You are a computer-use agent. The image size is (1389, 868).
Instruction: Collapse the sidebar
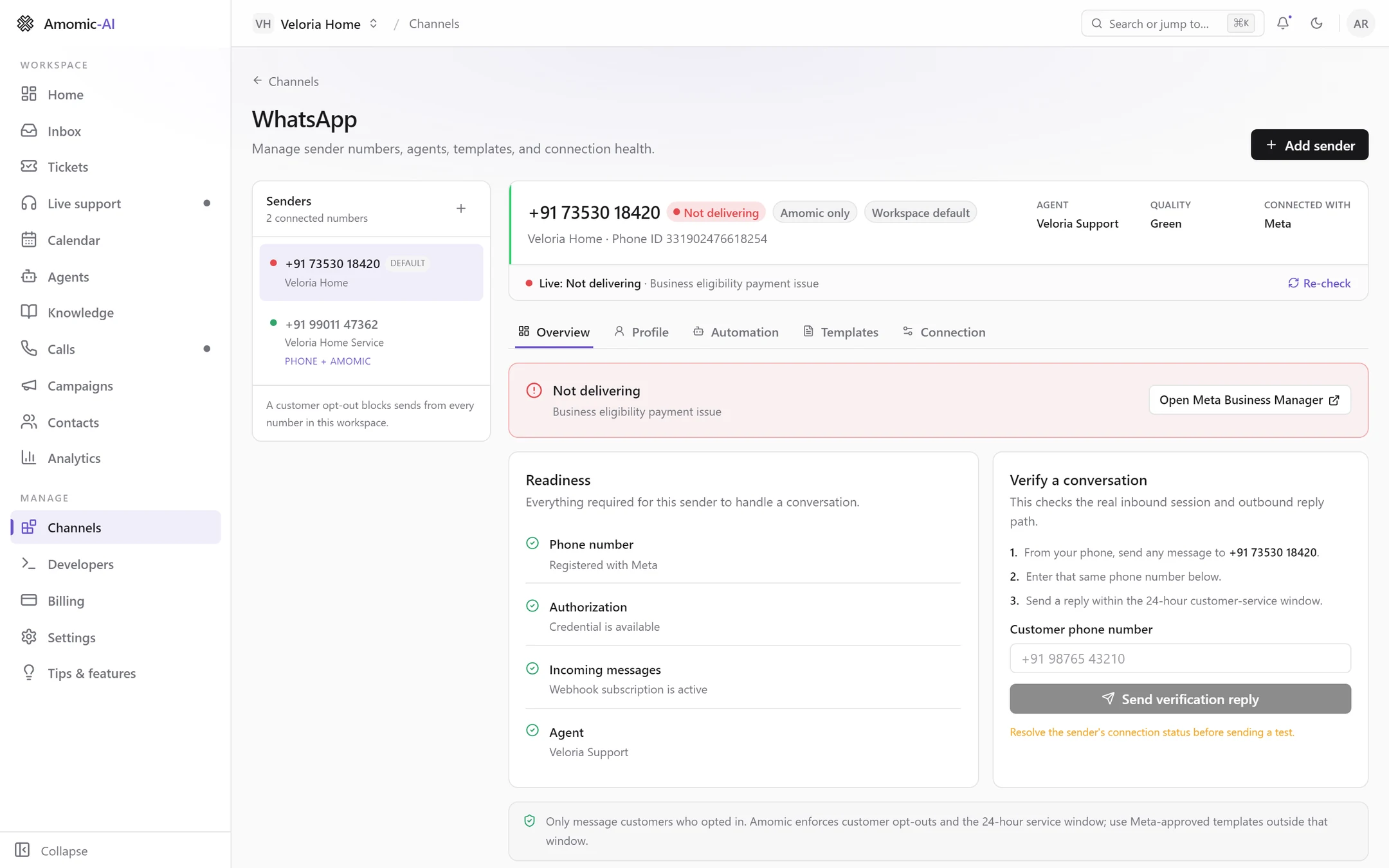tap(51, 851)
